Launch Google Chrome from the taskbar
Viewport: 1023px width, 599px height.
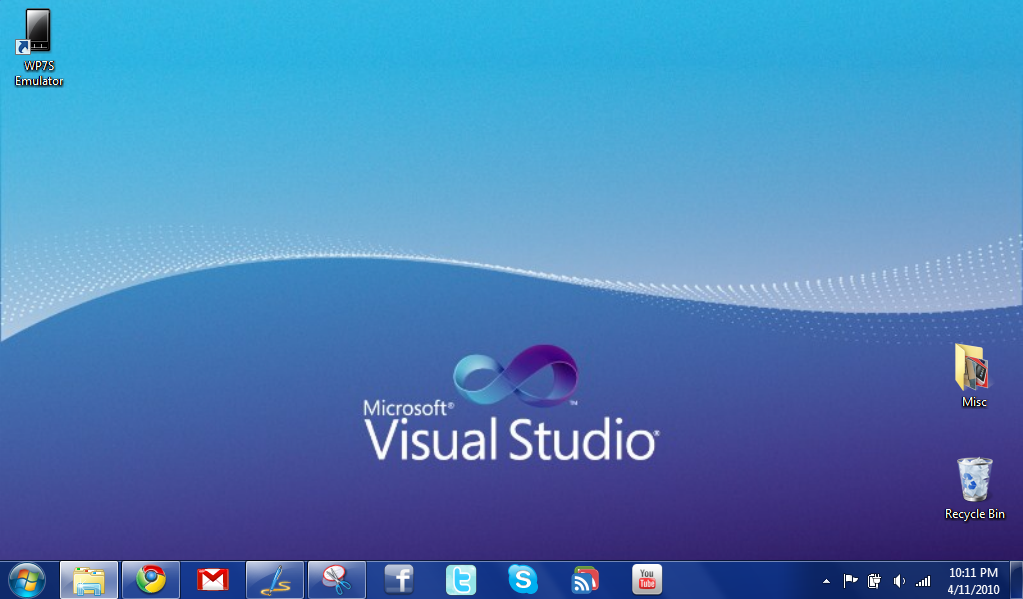pos(151,579)
